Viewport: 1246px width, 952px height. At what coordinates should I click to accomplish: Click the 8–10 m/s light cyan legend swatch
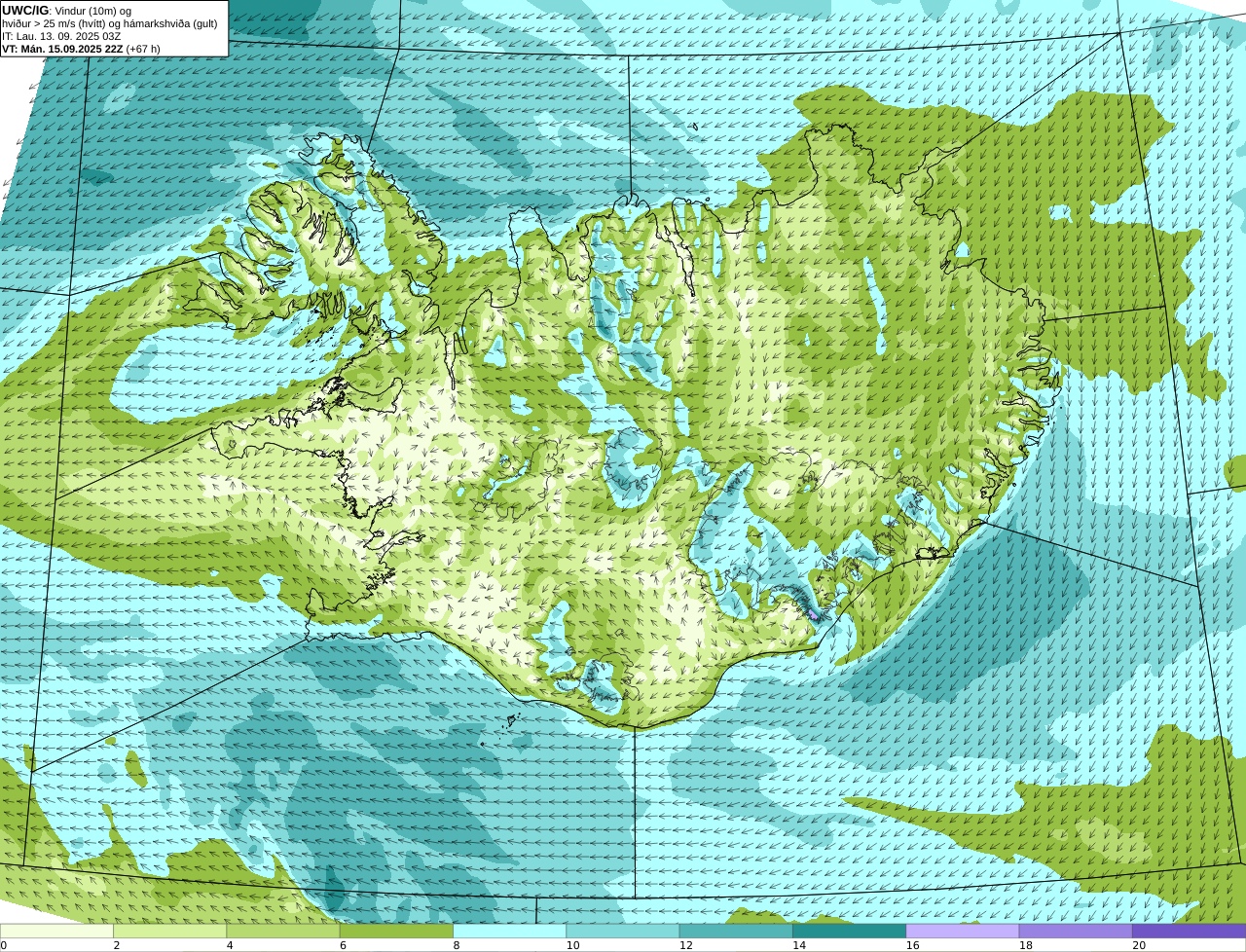pos(510,931)
